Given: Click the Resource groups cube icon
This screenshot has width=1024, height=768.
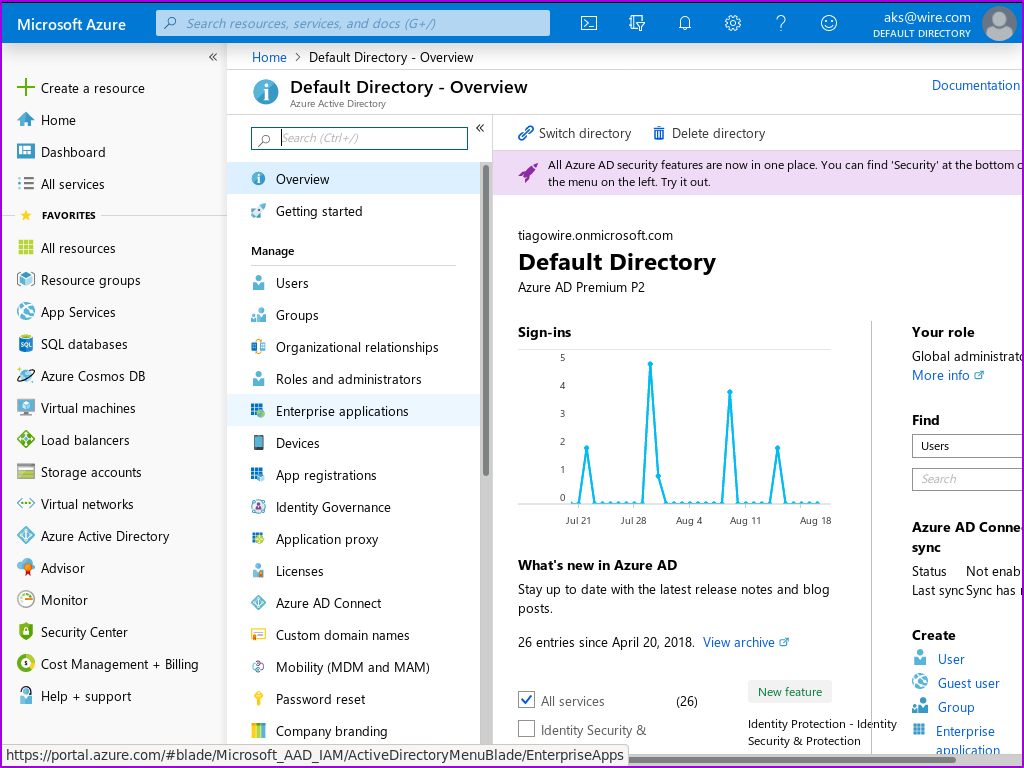Looking at the screenshot, I should [x=25, y=280].
